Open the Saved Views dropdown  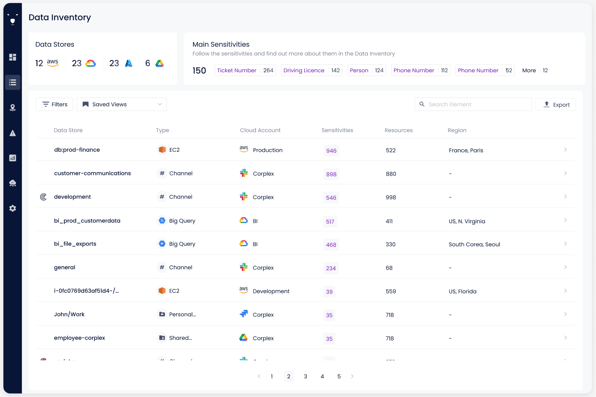[x=122, y=104]
